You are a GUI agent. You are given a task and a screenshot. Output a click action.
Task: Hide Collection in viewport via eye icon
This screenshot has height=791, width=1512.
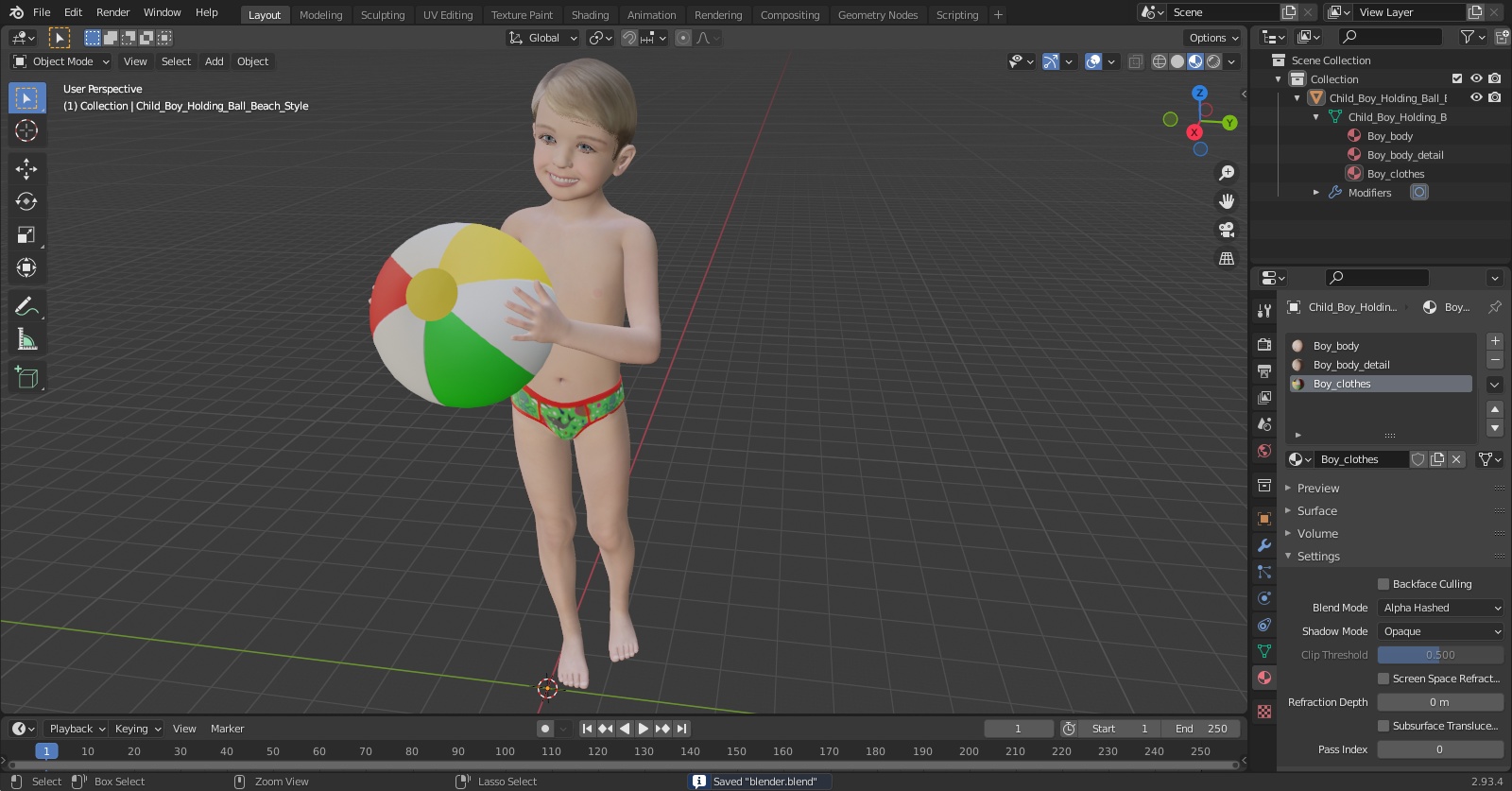(1476, 78)
